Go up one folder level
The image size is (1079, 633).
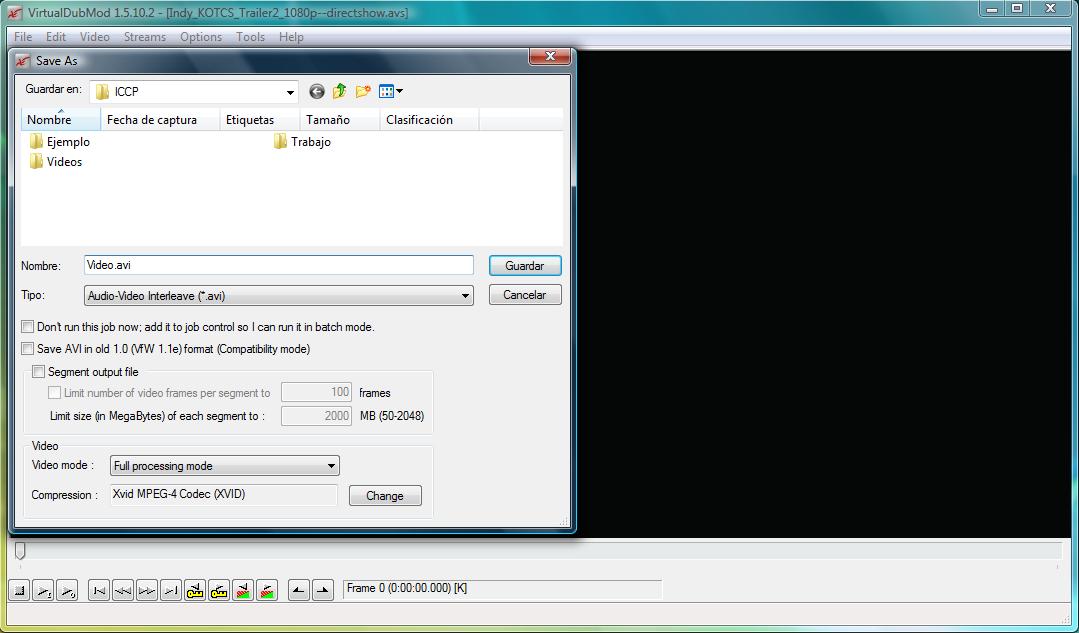click(x=339, y=92)
